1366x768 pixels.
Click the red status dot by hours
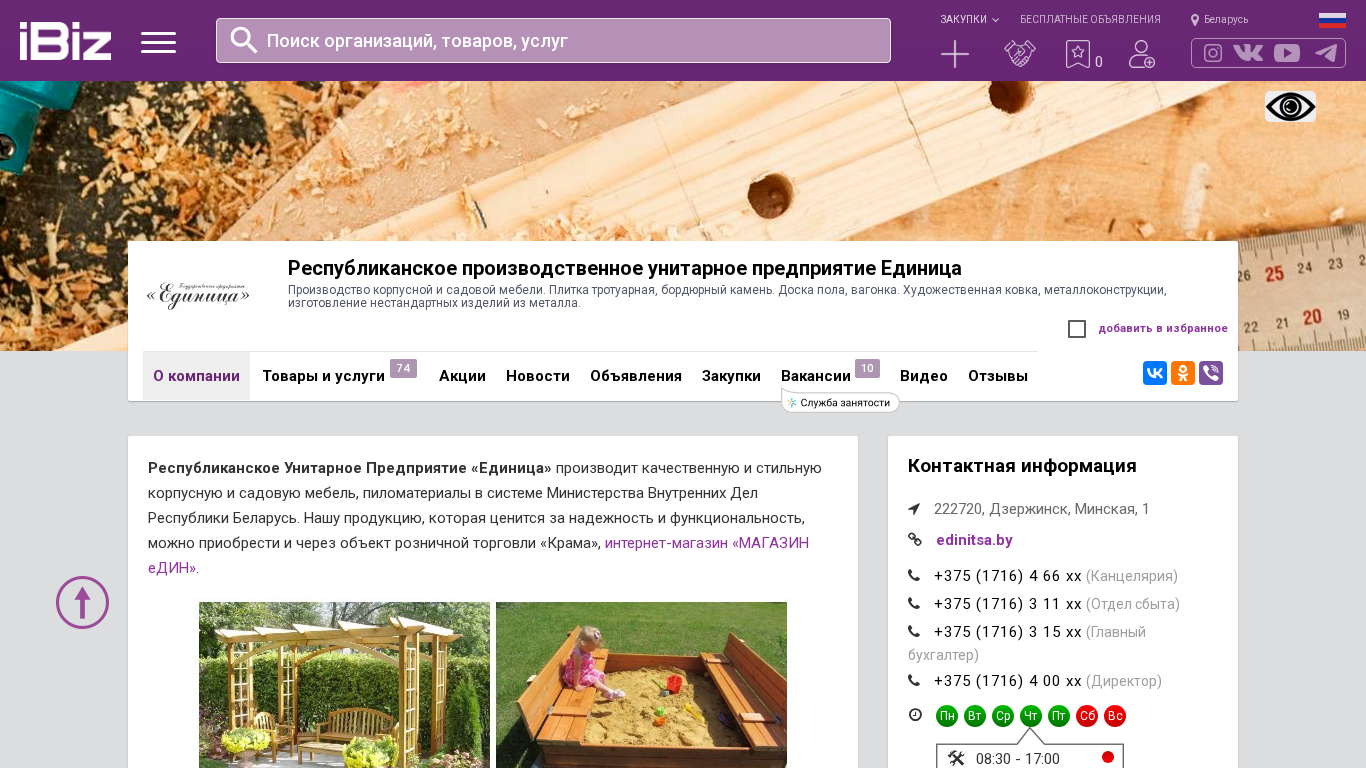tap(1108, 757)
